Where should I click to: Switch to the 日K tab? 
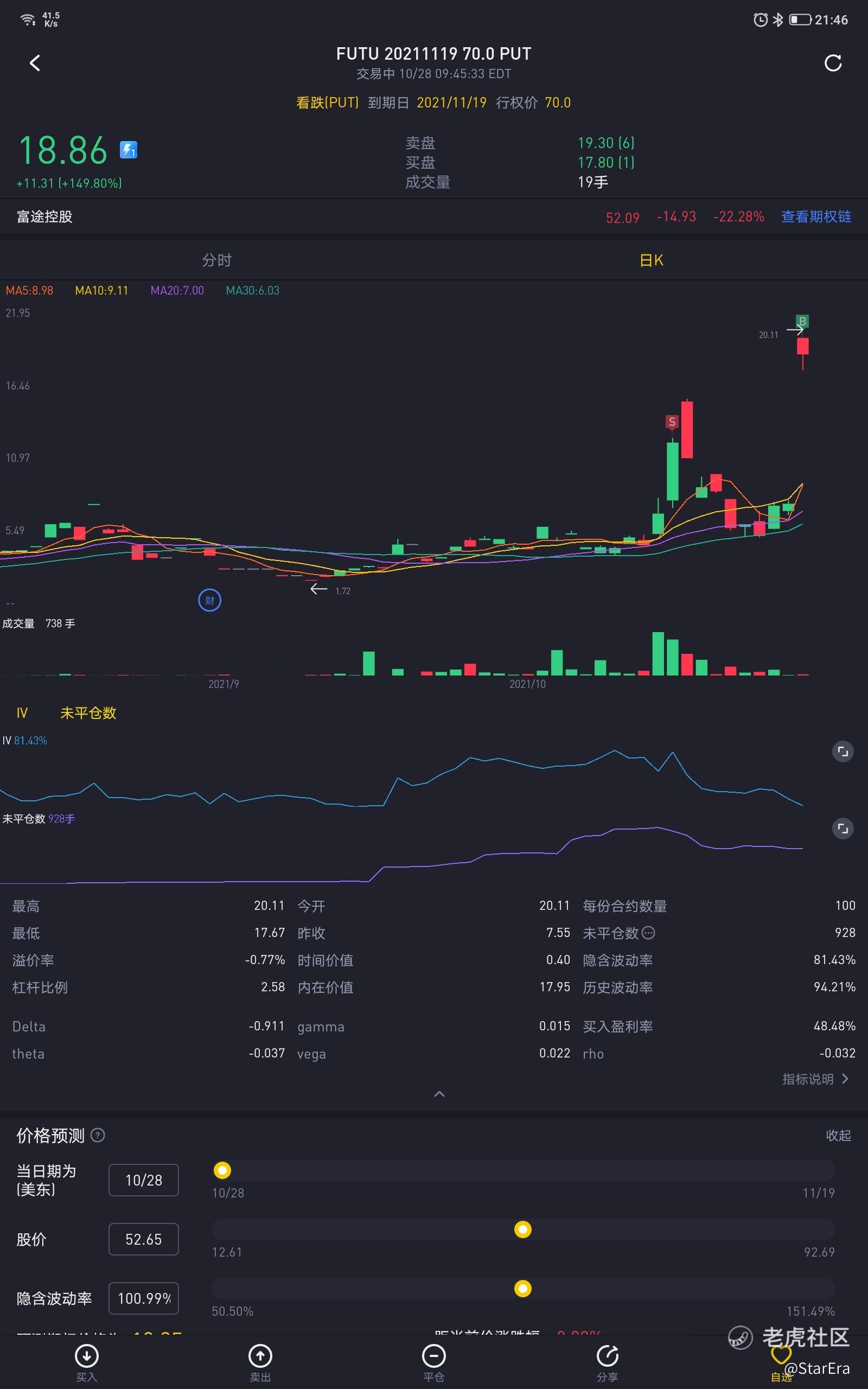(651, 260)
